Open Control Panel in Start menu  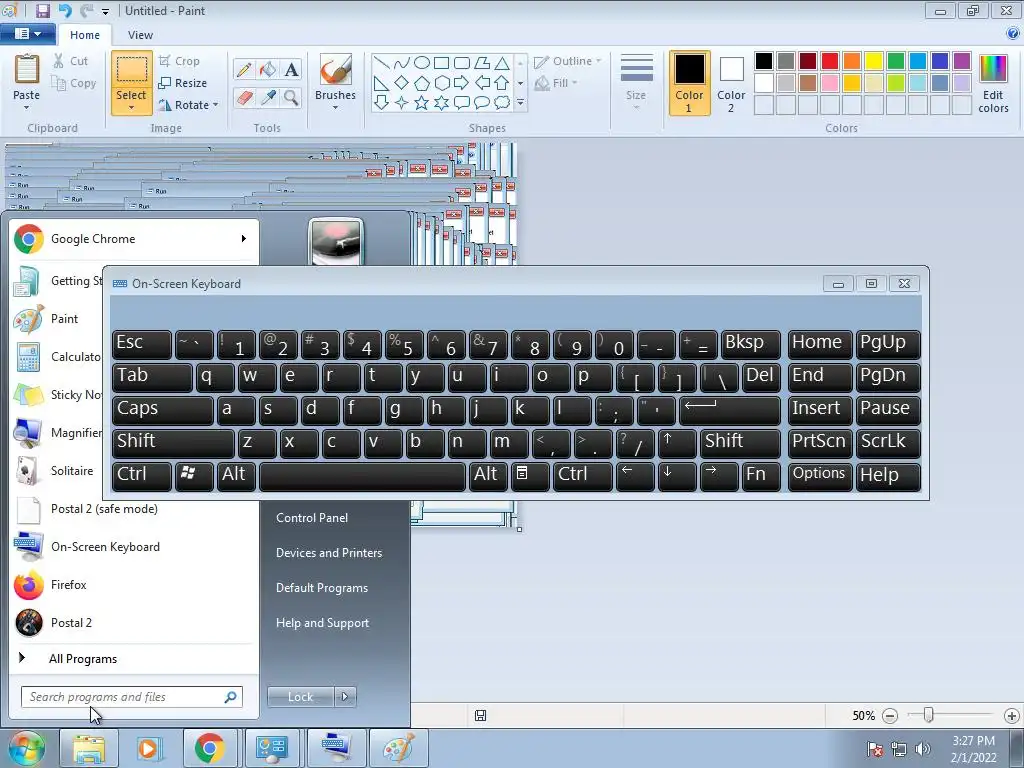click(x=312, y=518)
